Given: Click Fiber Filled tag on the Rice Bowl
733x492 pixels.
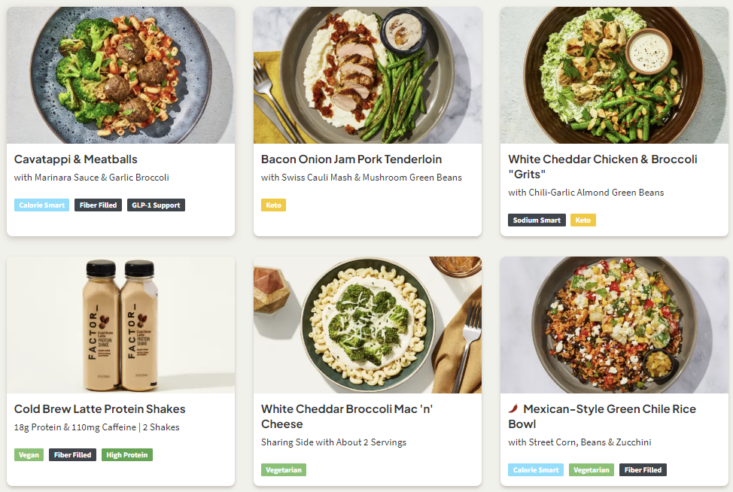Looking at the screenshot, I should [x=643, y=470].
